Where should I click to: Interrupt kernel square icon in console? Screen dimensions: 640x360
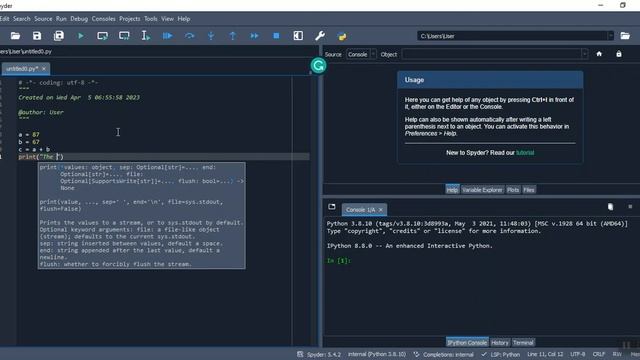point(630,207)
